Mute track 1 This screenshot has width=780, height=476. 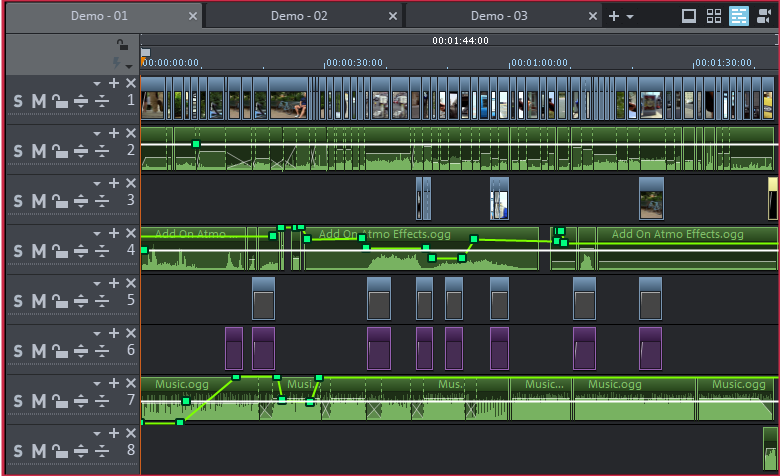39,101
